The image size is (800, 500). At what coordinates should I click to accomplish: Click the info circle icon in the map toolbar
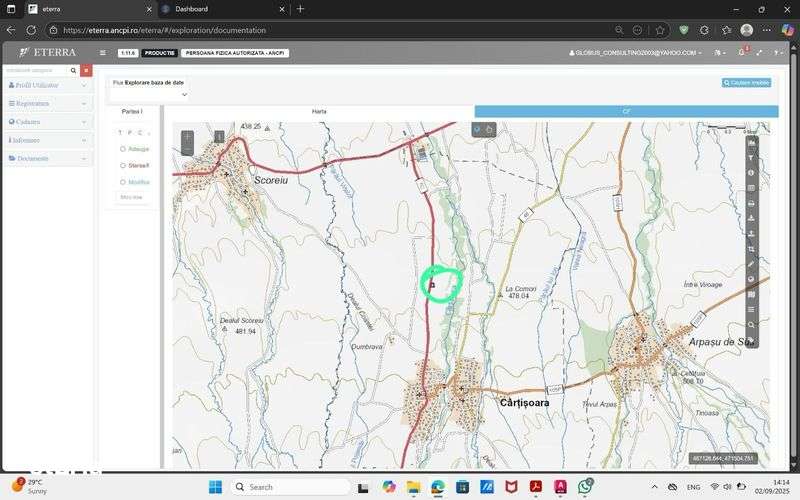(x=751, y=173)
